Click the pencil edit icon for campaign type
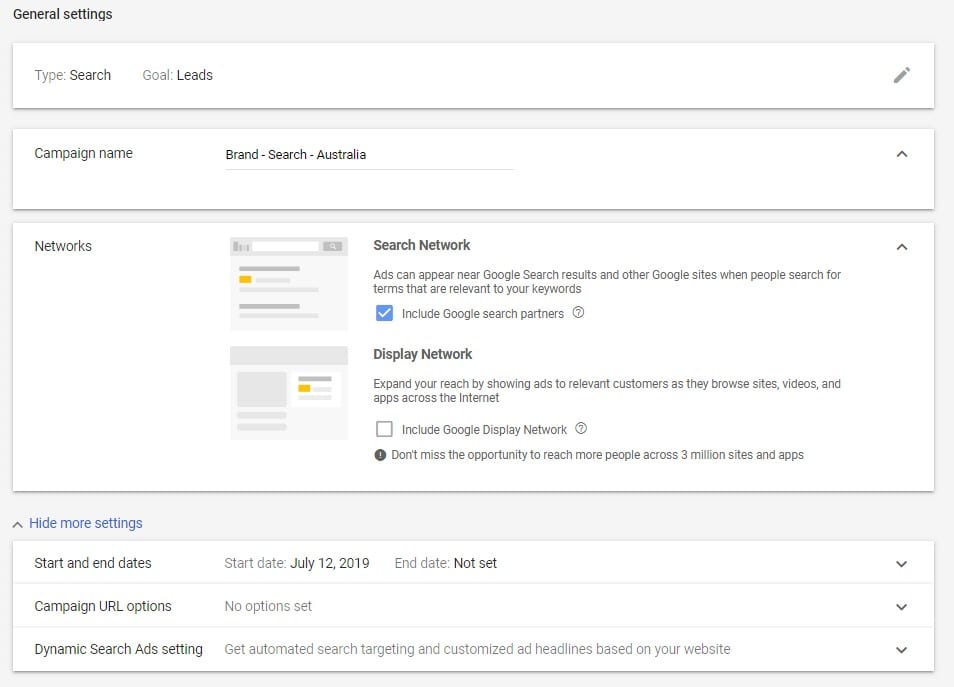The image size is (954, 687). pyautogui.click(x=902, y=75)
